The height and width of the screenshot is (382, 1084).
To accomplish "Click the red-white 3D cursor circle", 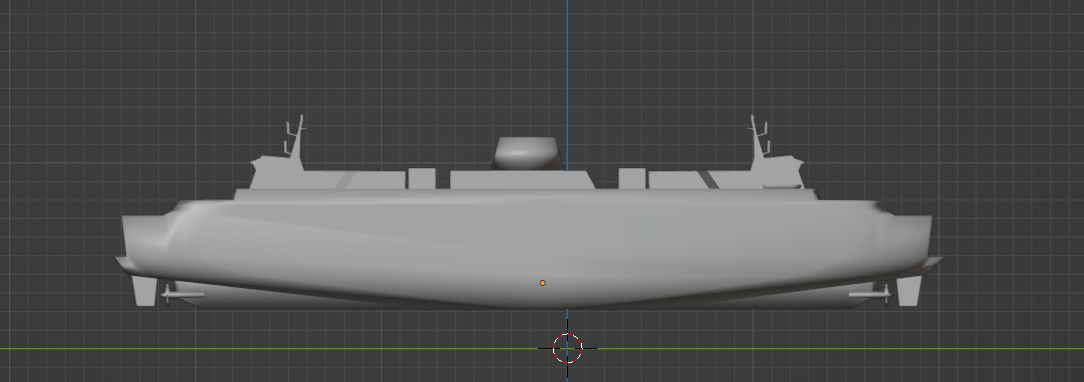I will click(568, 348).
